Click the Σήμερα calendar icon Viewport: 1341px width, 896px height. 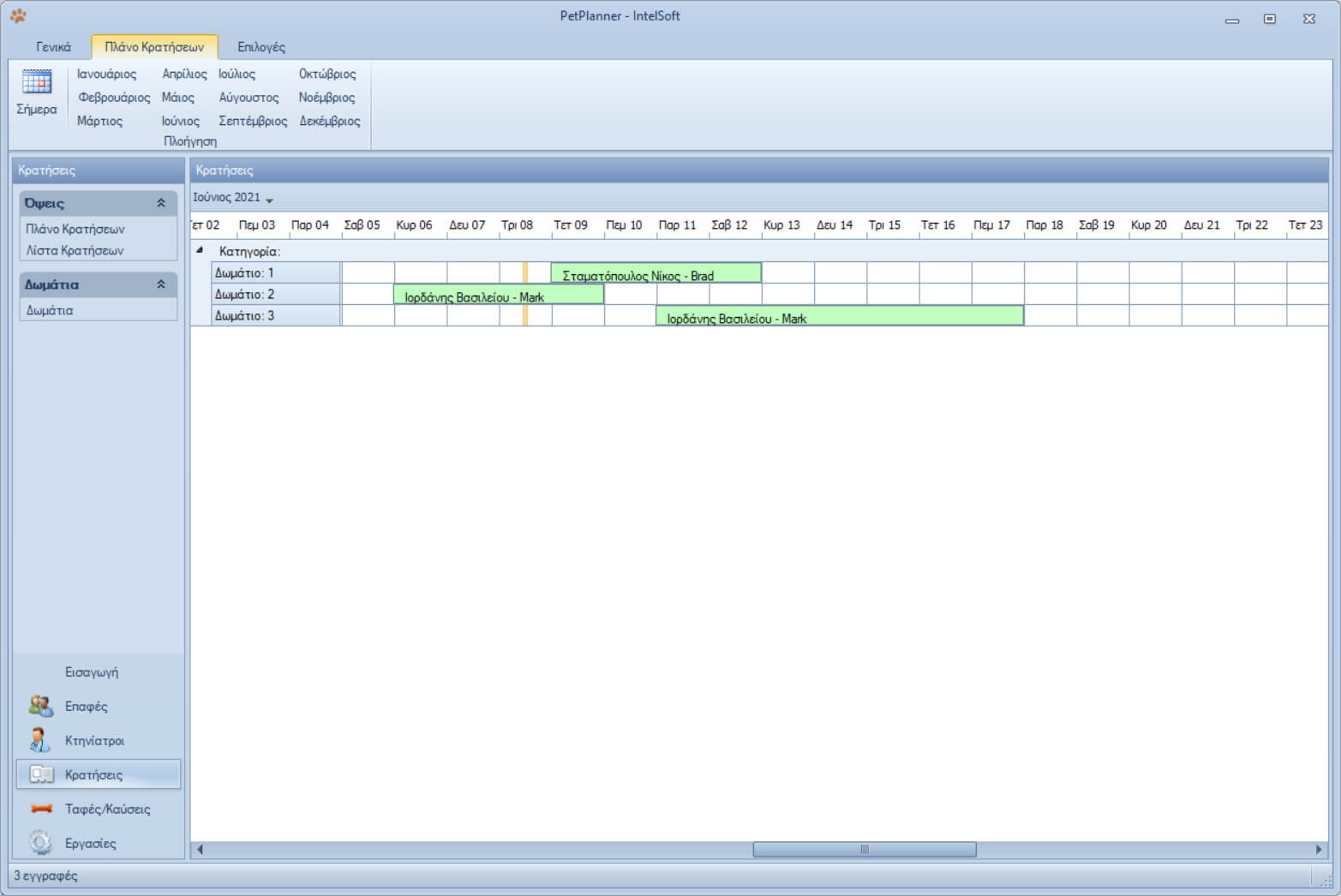36,82
